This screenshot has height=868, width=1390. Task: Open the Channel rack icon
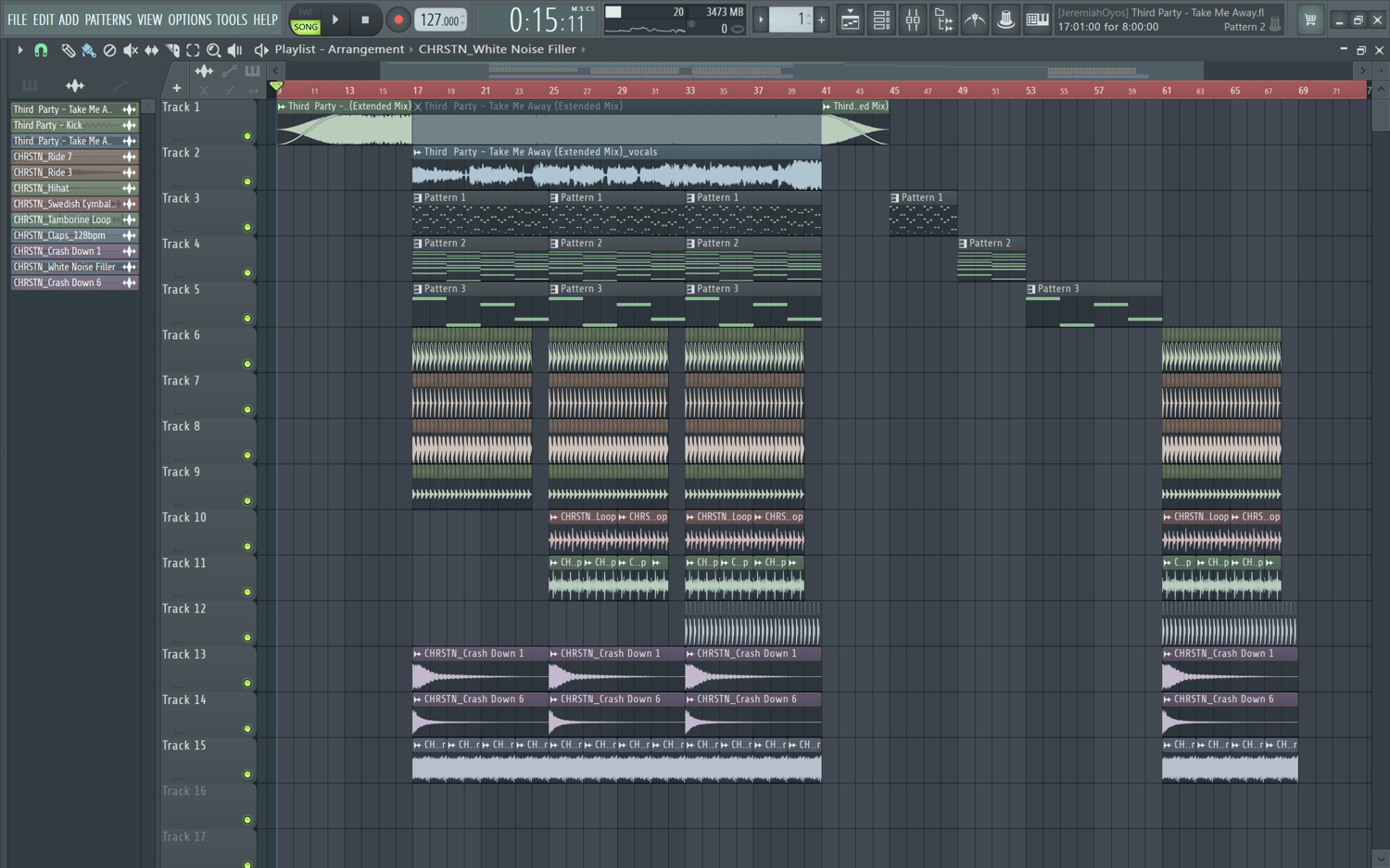pos(881,19)
